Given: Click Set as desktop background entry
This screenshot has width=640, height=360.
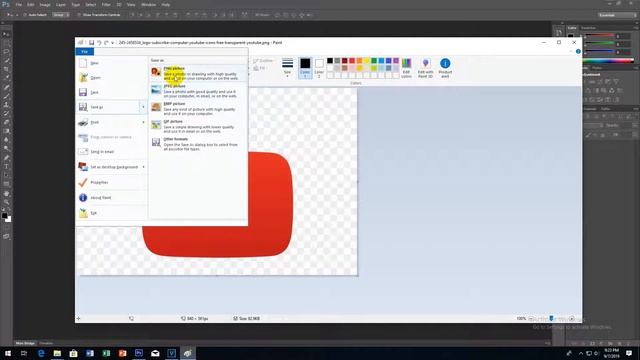Looking at the screenshot, I should (x=108, y=167).
